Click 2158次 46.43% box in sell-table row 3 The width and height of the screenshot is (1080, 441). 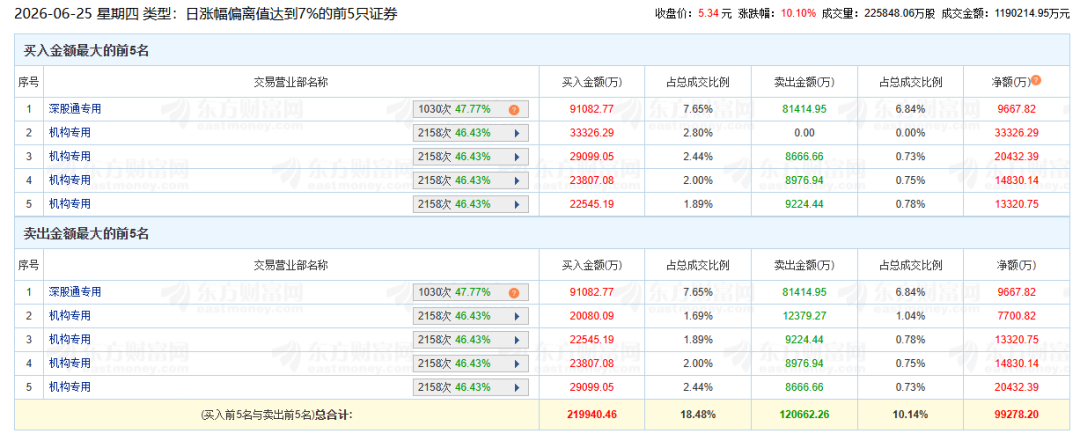(x=471, y=340)
